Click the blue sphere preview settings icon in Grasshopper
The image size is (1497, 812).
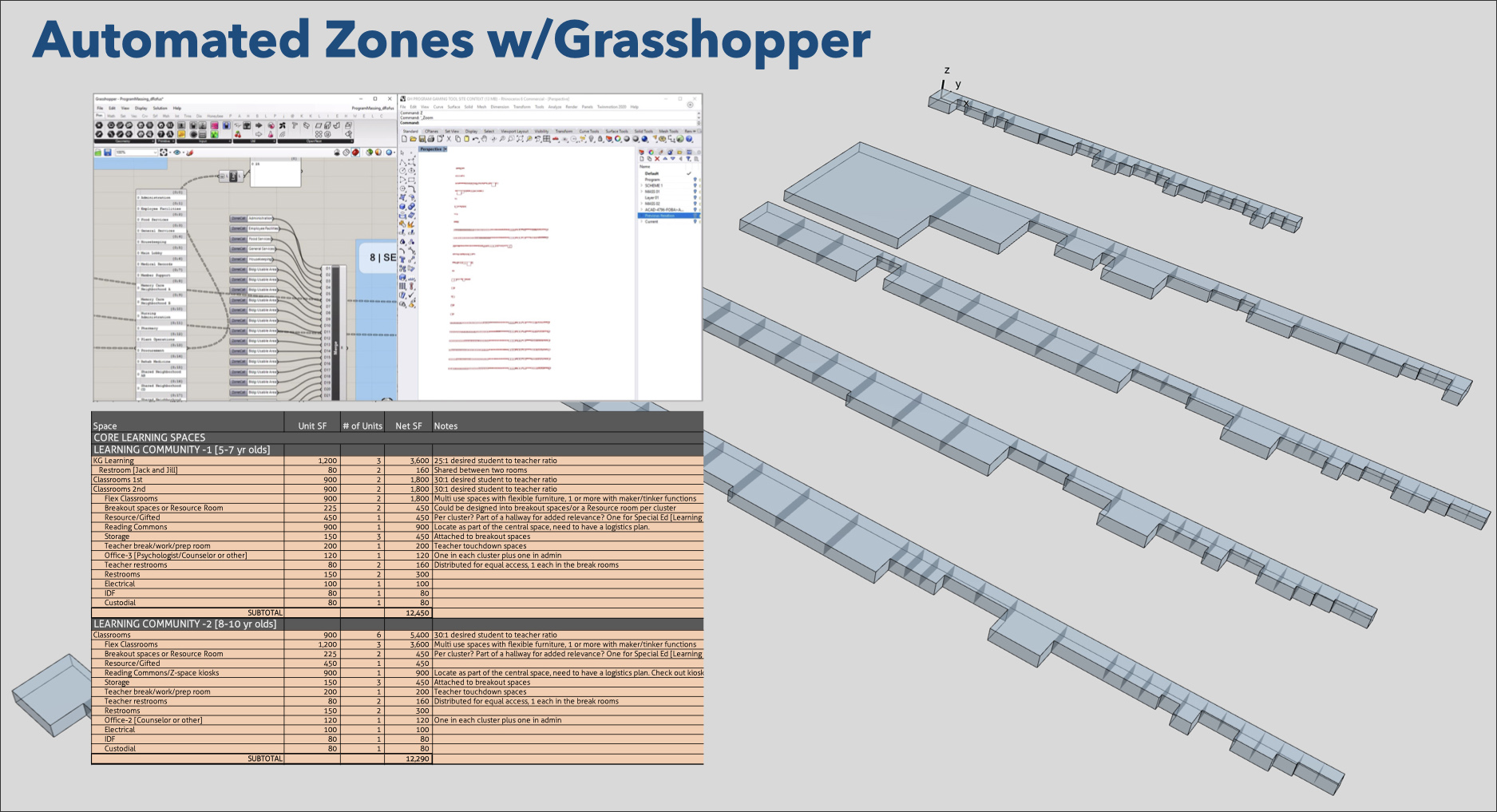pos(389,152)
